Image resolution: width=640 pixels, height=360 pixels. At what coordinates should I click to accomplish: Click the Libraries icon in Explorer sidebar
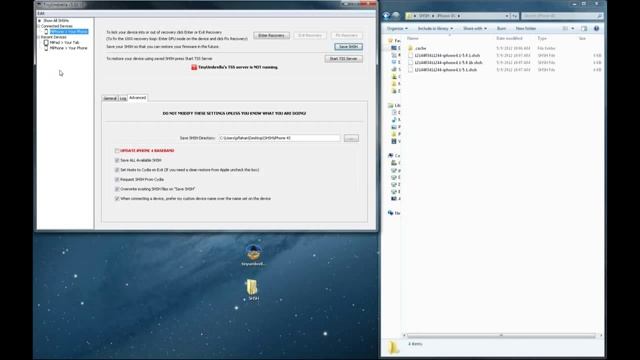(x=390, y=105)
